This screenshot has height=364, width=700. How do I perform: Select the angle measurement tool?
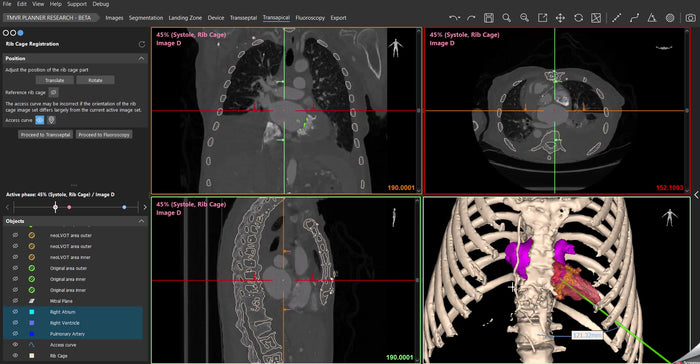click(652, 18)
